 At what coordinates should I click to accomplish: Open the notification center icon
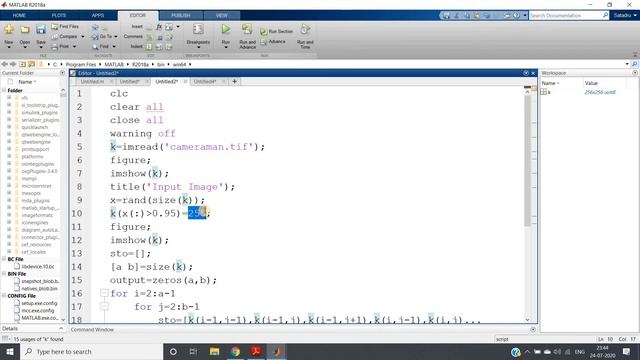click(627, 351)
